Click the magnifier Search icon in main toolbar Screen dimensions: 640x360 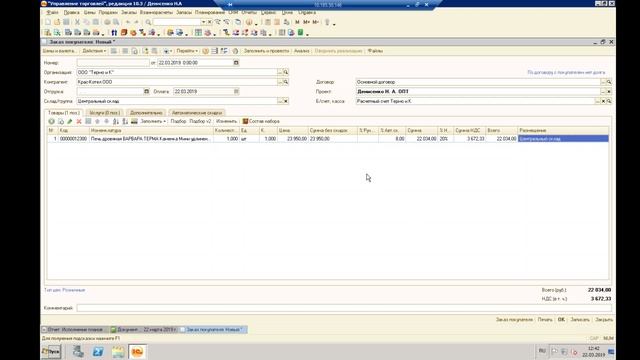coord(148,22)
